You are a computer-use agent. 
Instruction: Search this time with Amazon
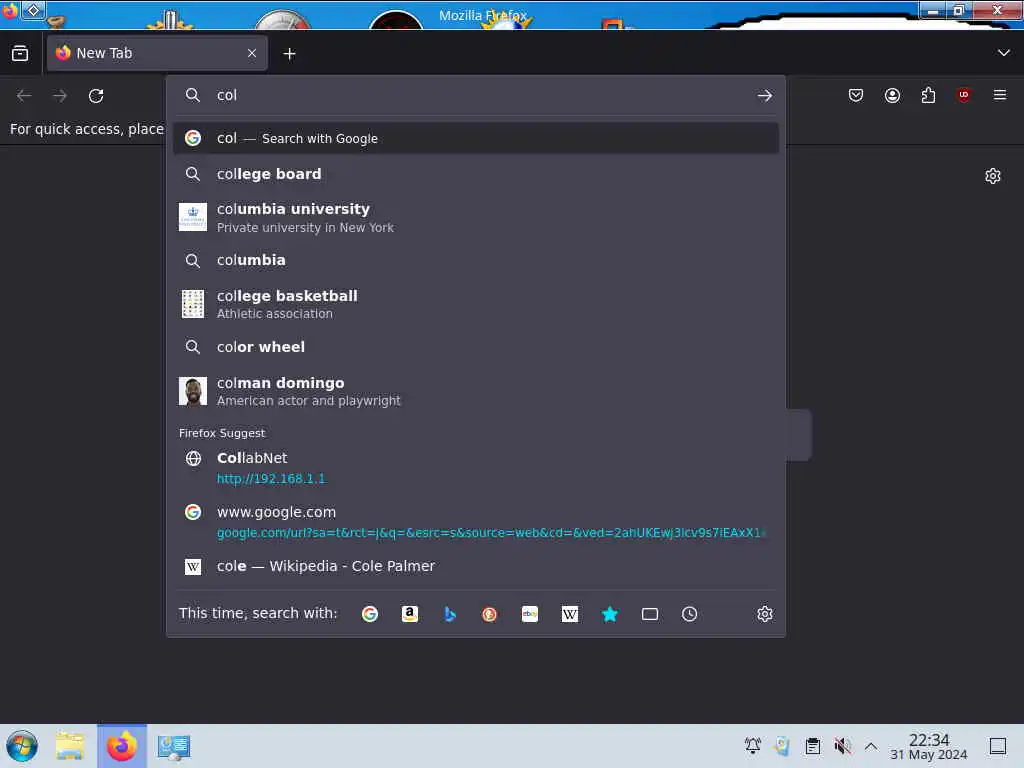click(409, 614)
